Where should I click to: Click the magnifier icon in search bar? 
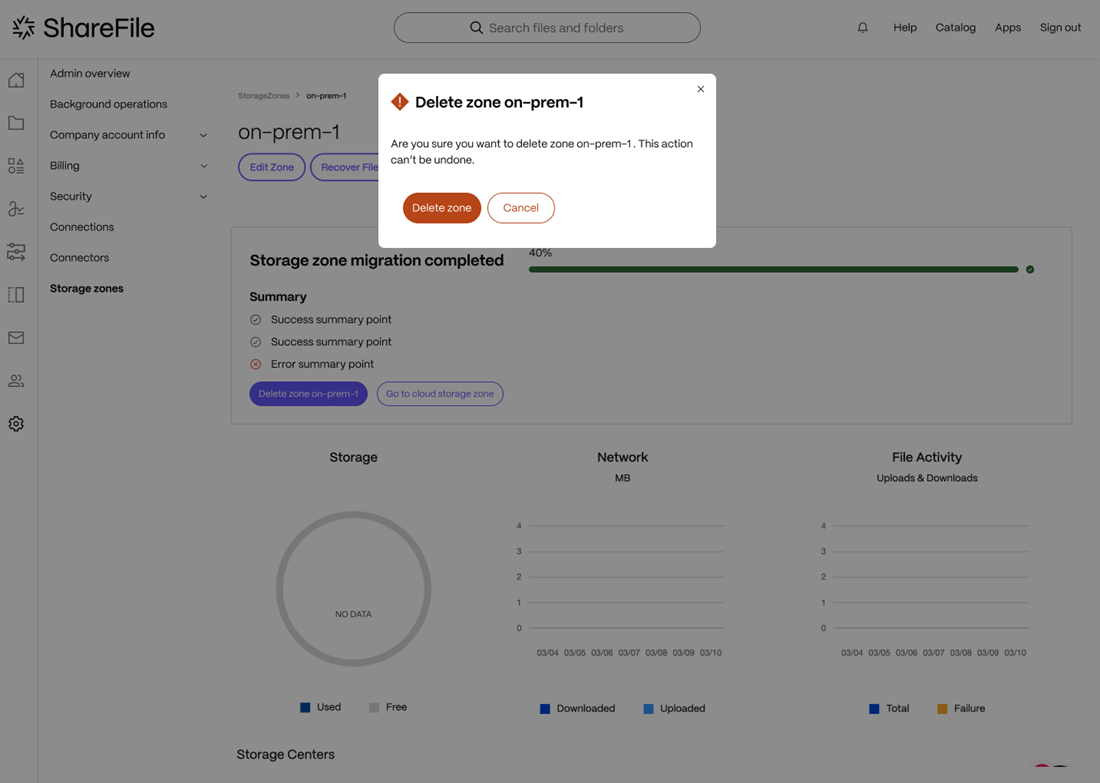pos(476,27)
